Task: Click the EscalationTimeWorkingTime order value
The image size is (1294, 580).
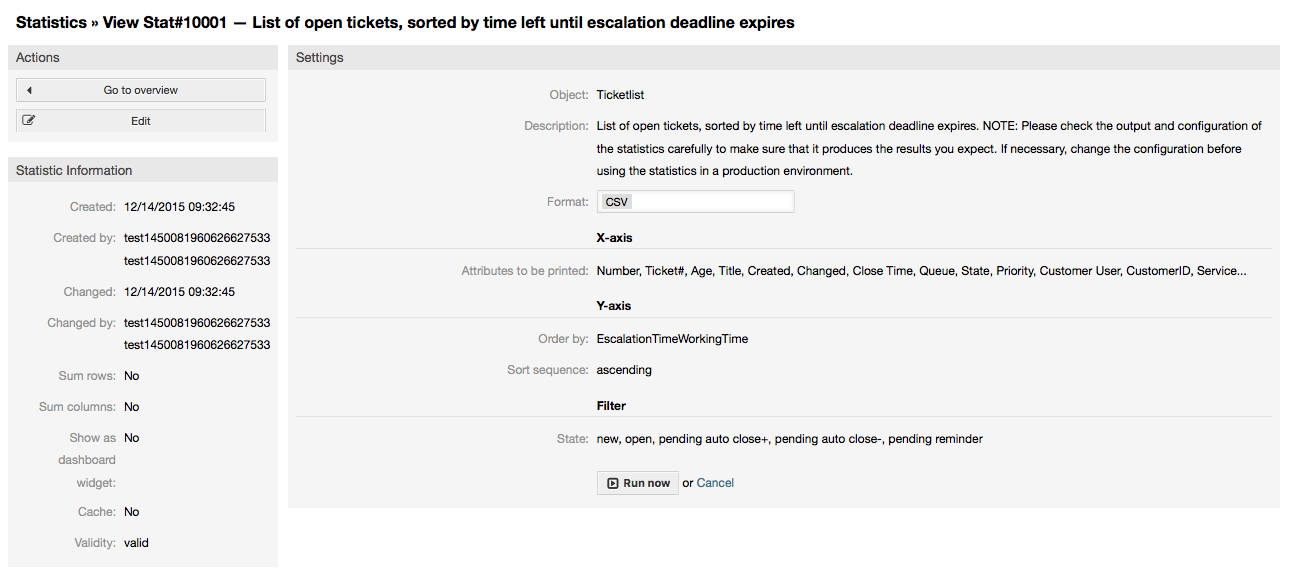Action: (672, 339)
